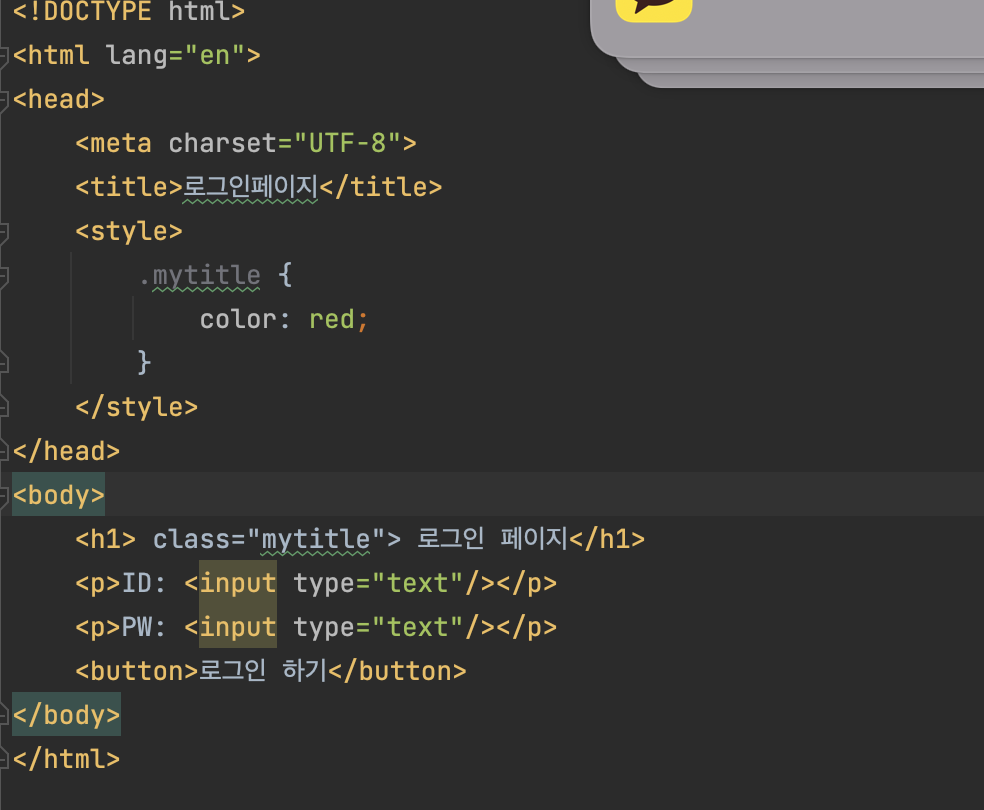Click the input keyword on ID line

click(x=238, y=583)
